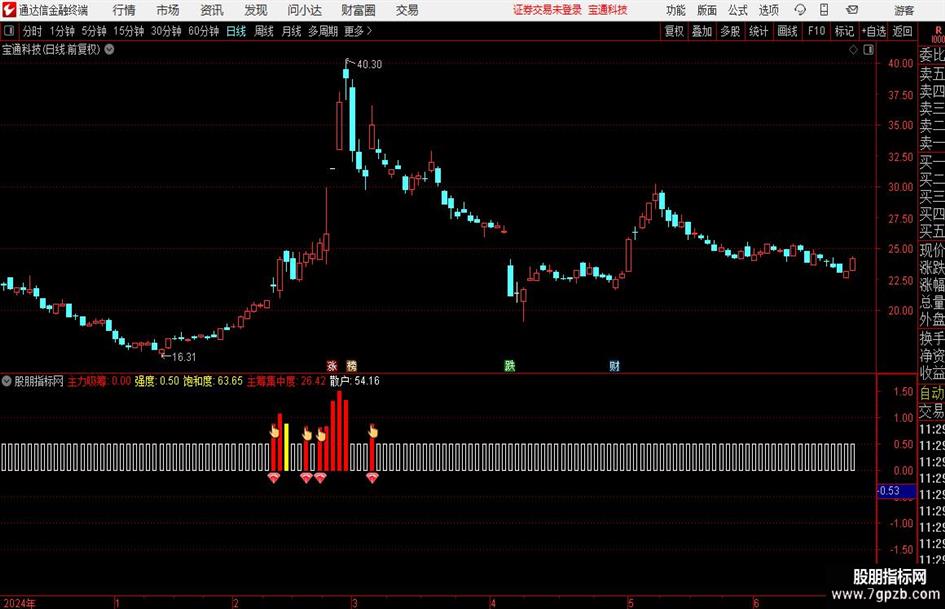This screenshot has height=609, width=945.
Task: Click the 2024年 timeline label
Action: click(19, 603)
